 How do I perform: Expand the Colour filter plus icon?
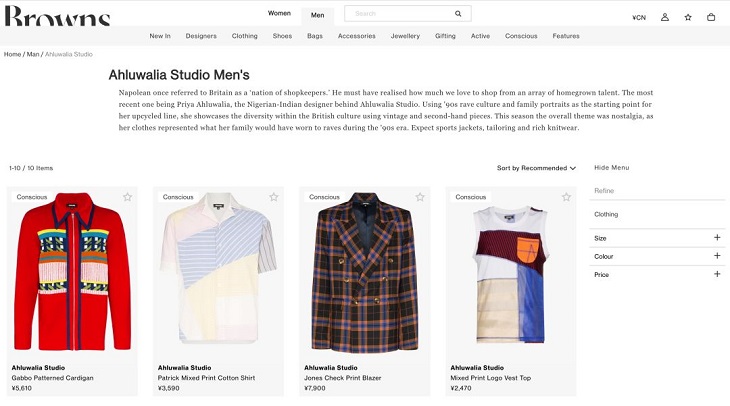(x=717, y=256)
